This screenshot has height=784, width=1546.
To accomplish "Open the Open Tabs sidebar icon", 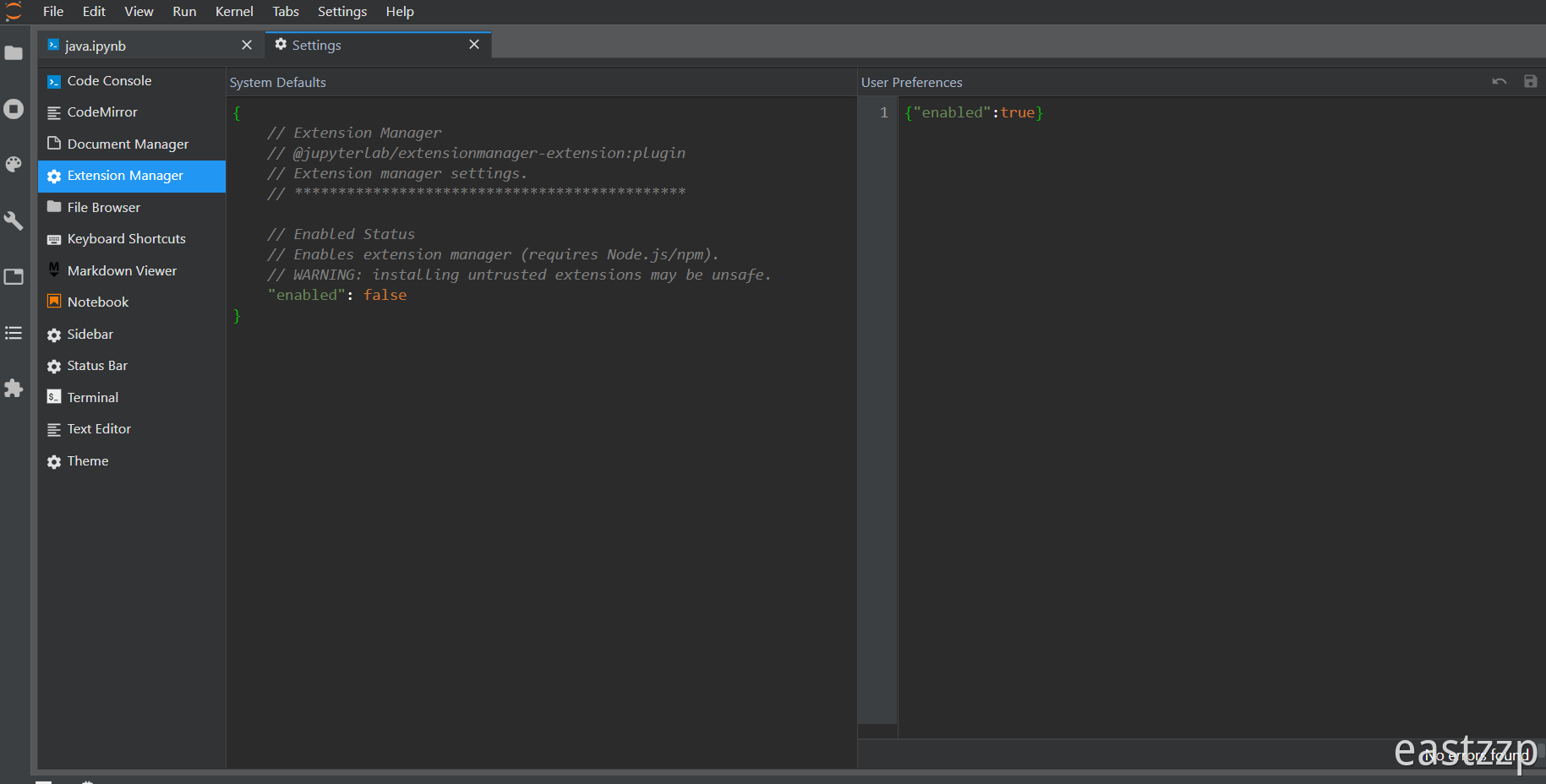I will [14, 276].
